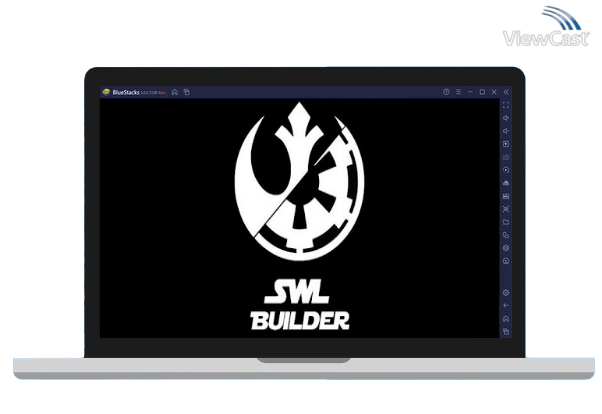Minimize the BlueStacks window
The image size is (602, 414).
(x=470, y=92)
